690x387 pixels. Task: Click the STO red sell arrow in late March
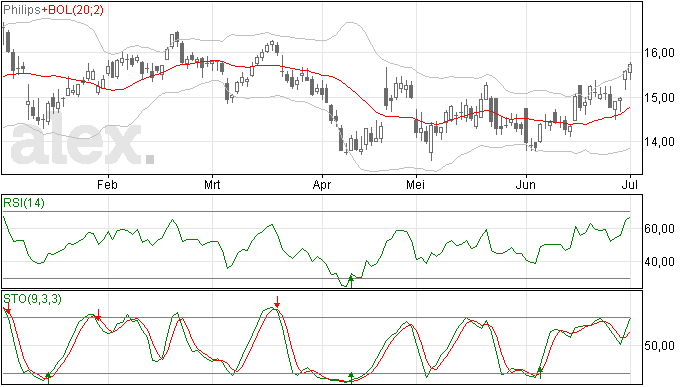pyautogui.click(x=277, y=302)
